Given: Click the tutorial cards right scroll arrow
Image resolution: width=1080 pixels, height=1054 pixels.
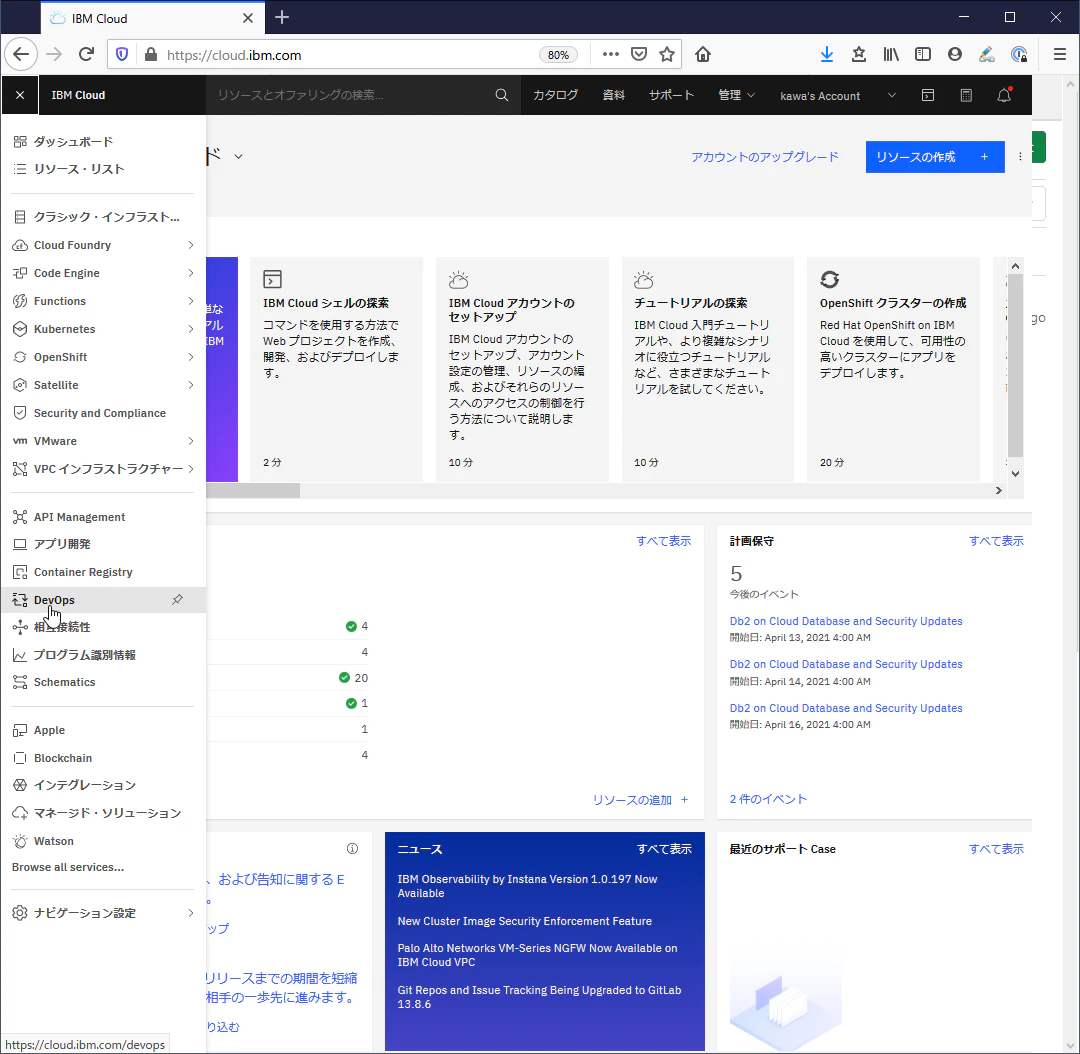Looking at the screenshot, I should click(x=999, y=490).
